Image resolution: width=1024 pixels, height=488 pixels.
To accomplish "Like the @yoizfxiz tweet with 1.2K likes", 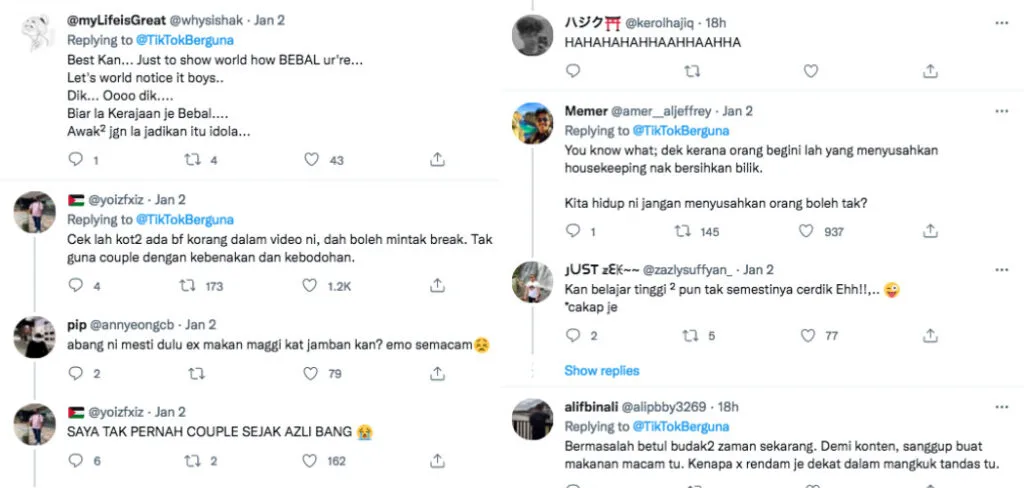I will (311, 286).
